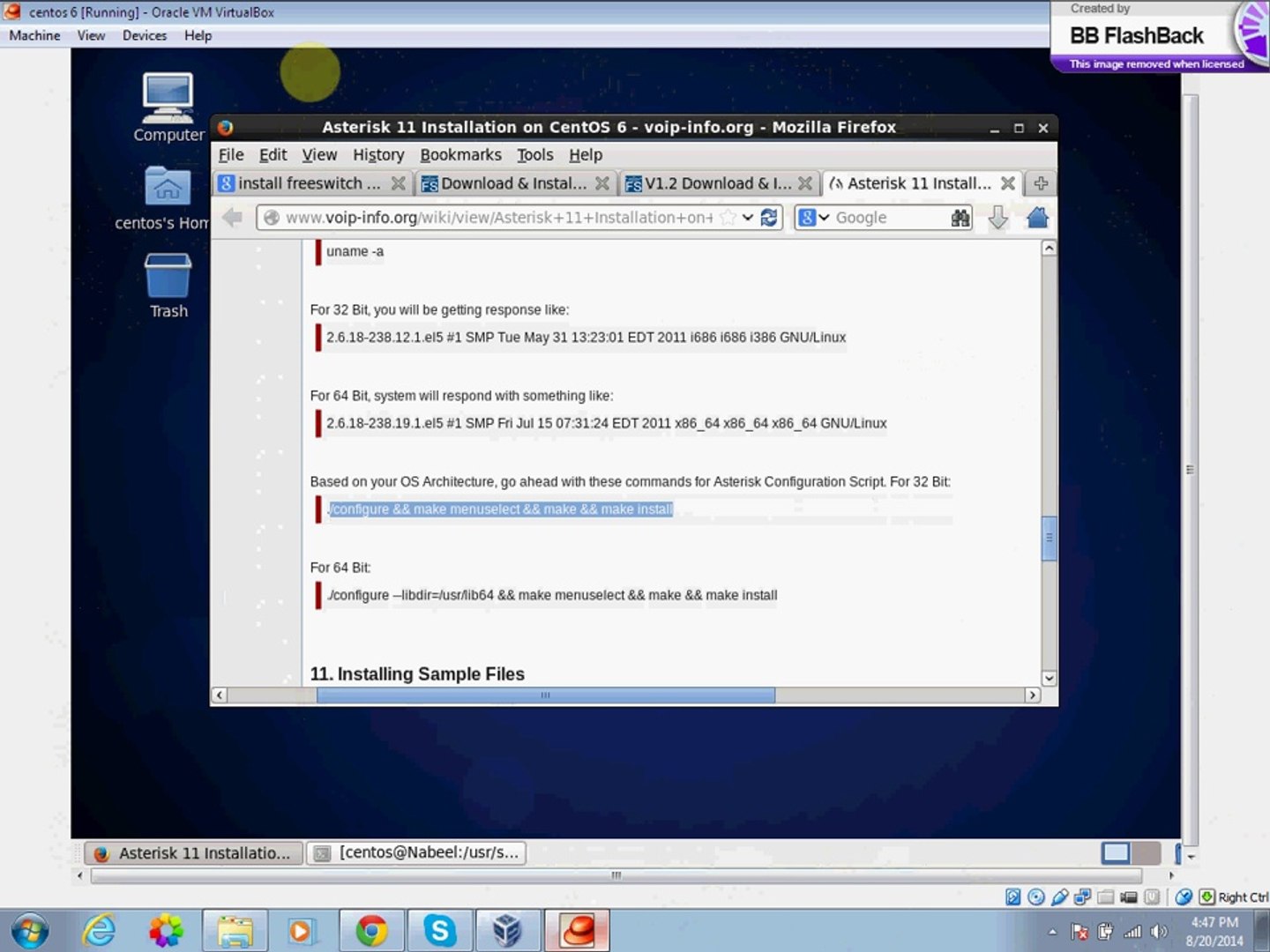Click the colorful flower taskbar icon
The width and height of the screenshot is (1270, 952).
coord(167,930)
